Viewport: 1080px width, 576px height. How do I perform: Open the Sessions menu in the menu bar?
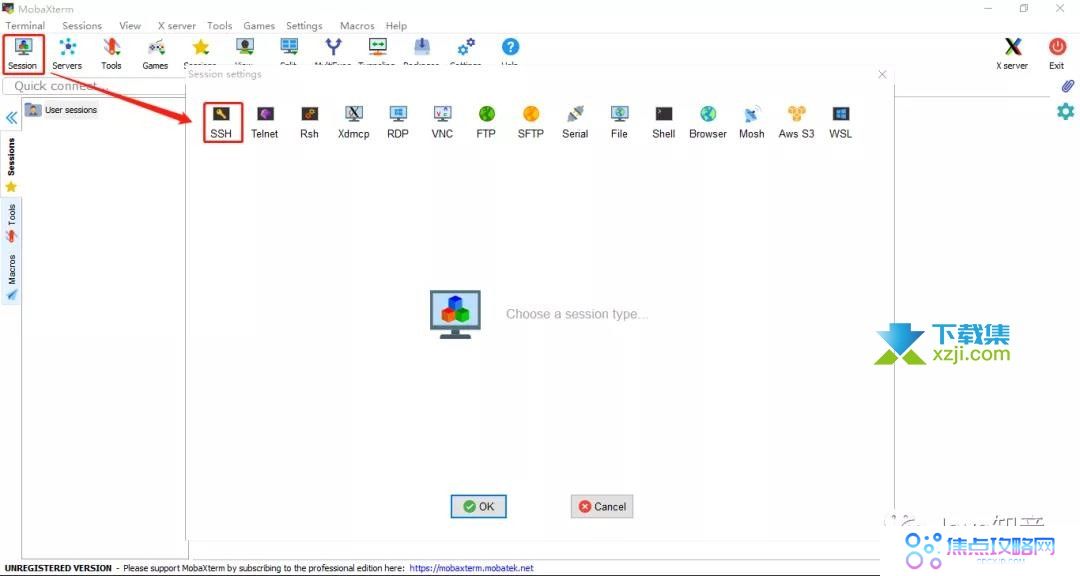[82, 25]
